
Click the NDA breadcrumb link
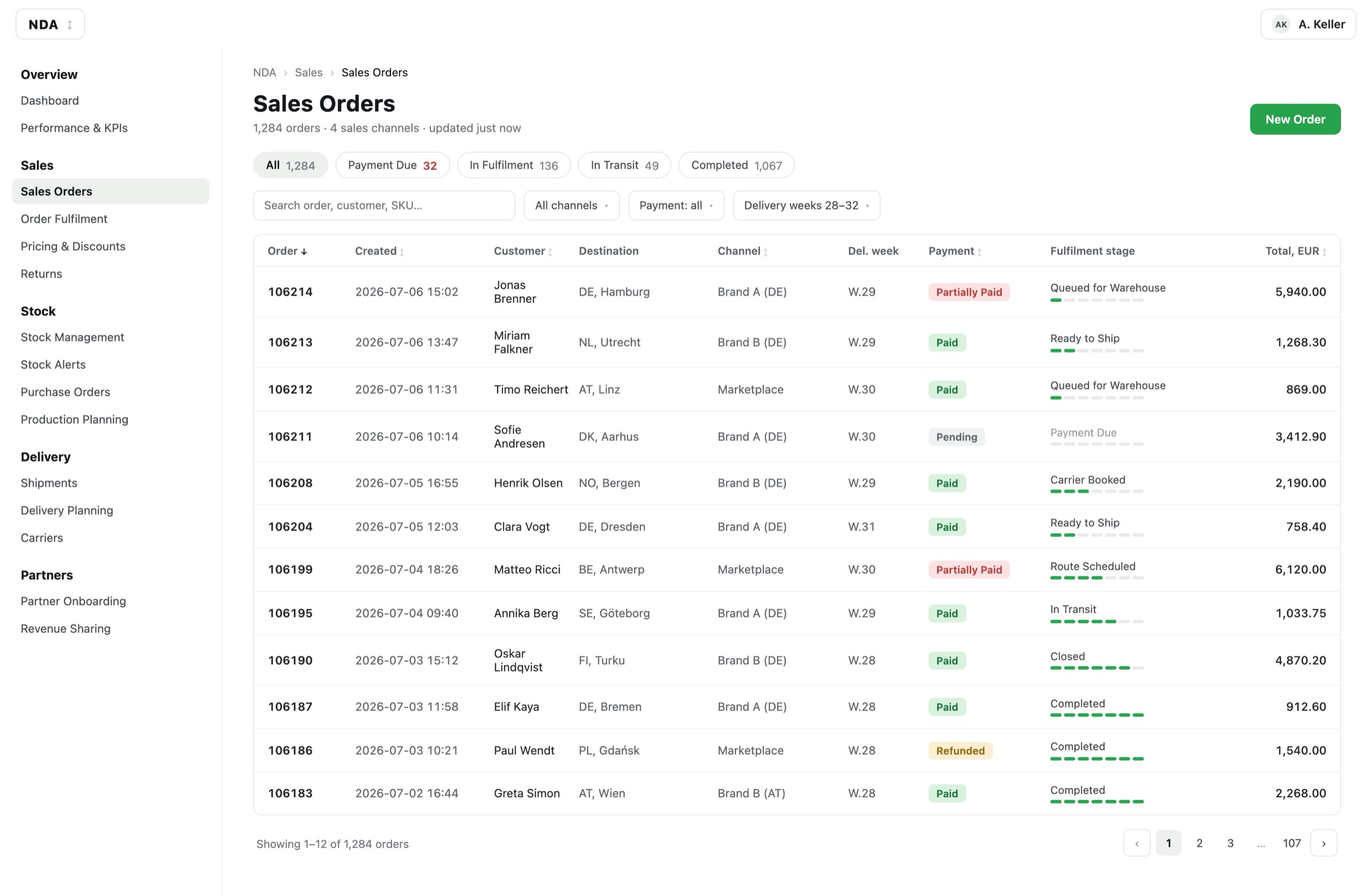tap(265, 73)
